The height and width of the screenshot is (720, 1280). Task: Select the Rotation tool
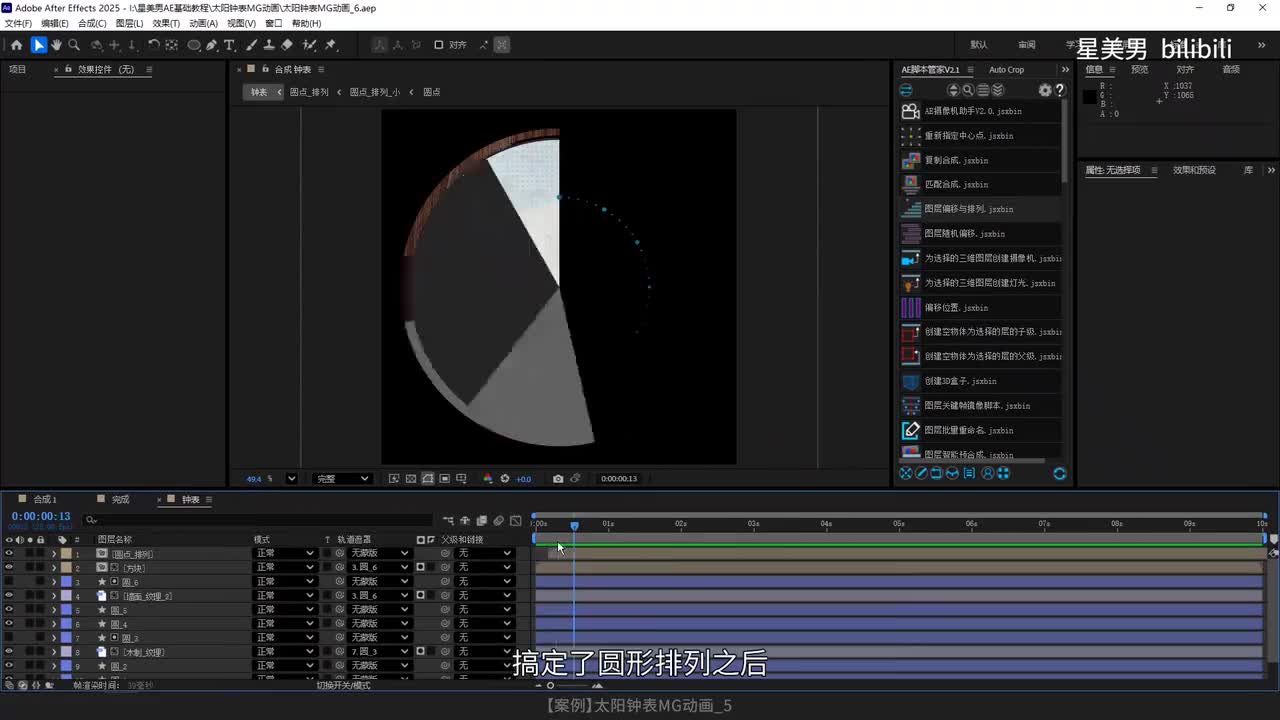tap(154, 45)
